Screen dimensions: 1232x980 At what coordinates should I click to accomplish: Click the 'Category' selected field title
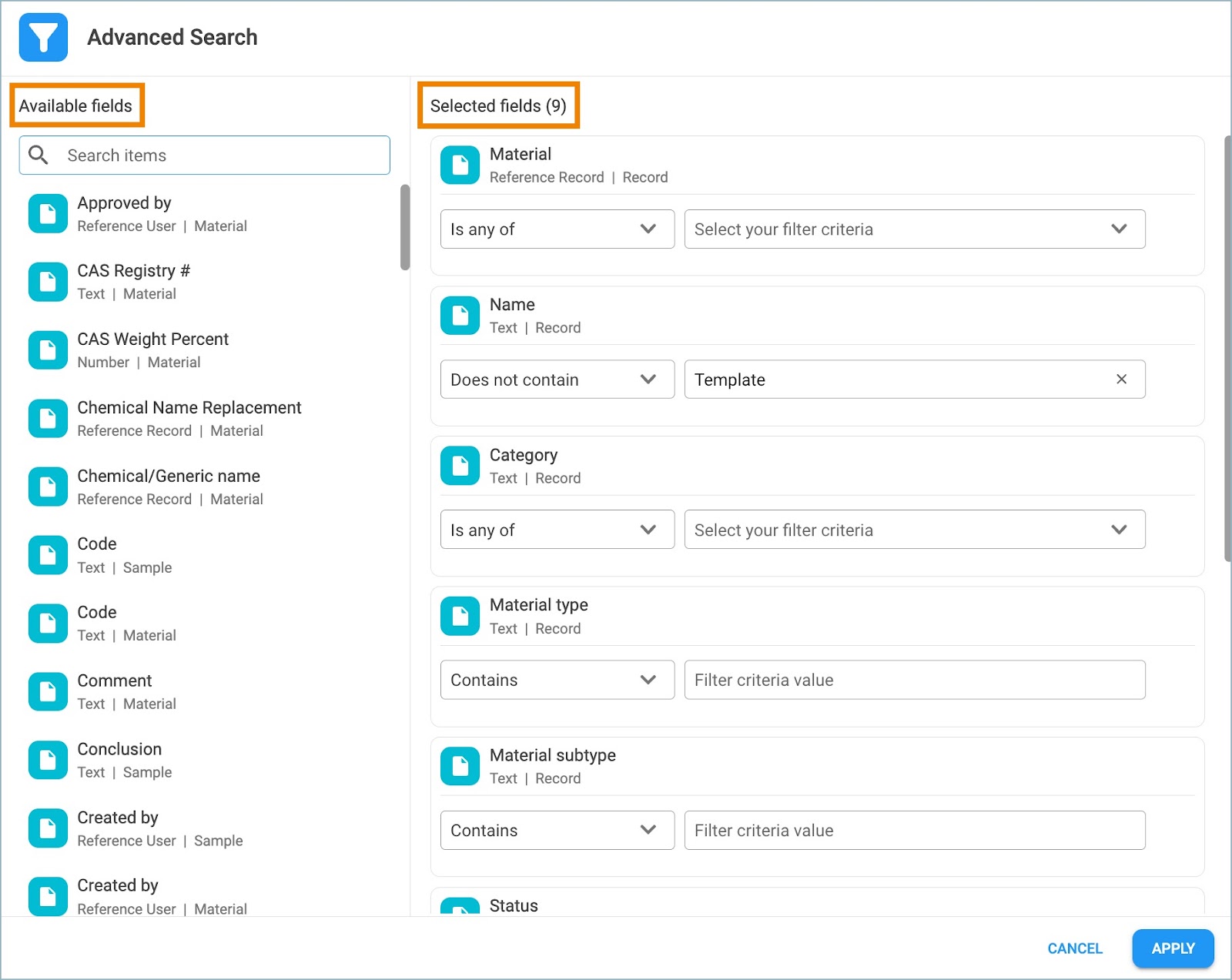(x=524, y=455)
